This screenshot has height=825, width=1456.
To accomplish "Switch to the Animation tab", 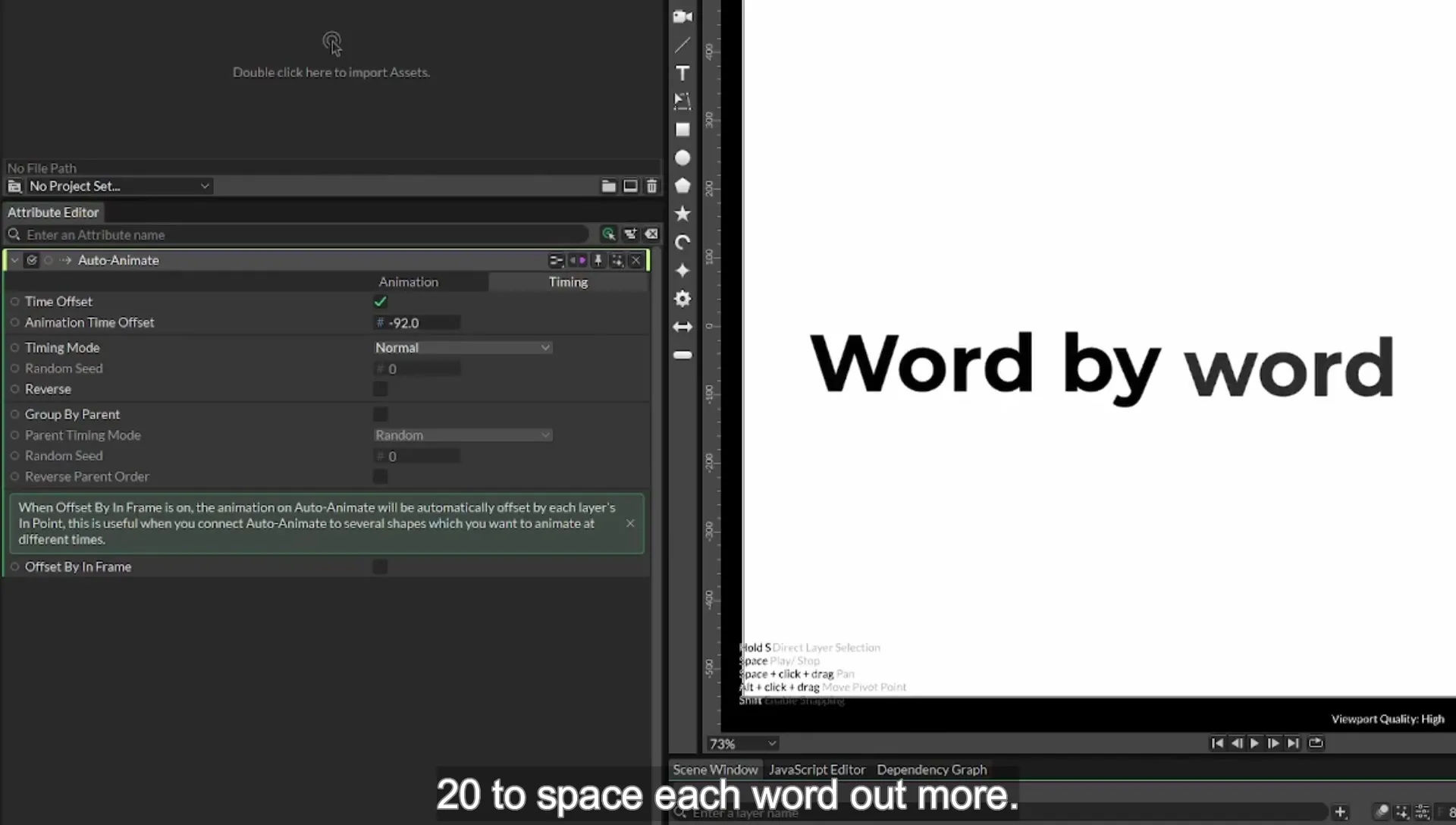I will click(x=408, y=282).
